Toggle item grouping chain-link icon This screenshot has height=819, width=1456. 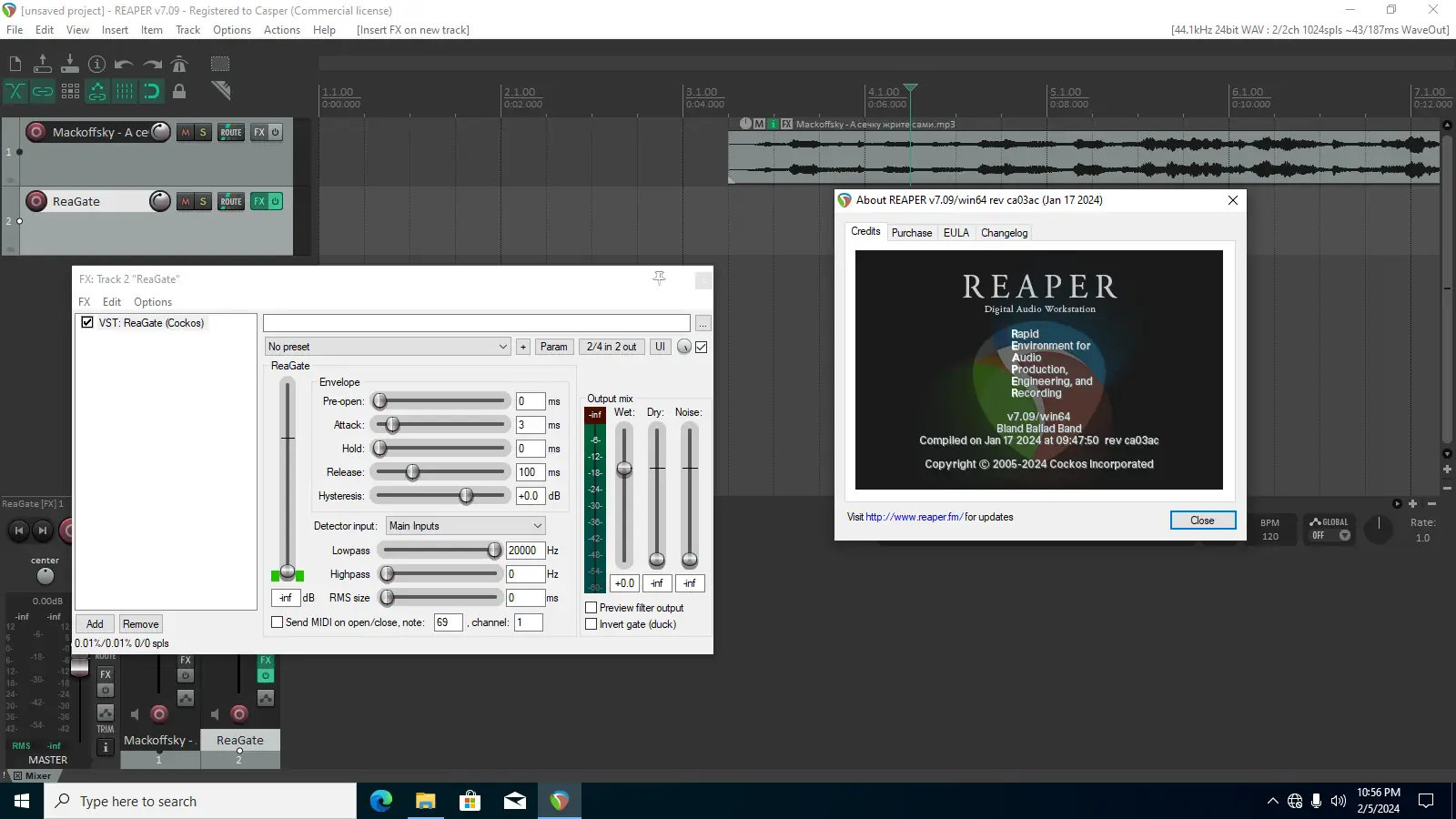point(43,91)
